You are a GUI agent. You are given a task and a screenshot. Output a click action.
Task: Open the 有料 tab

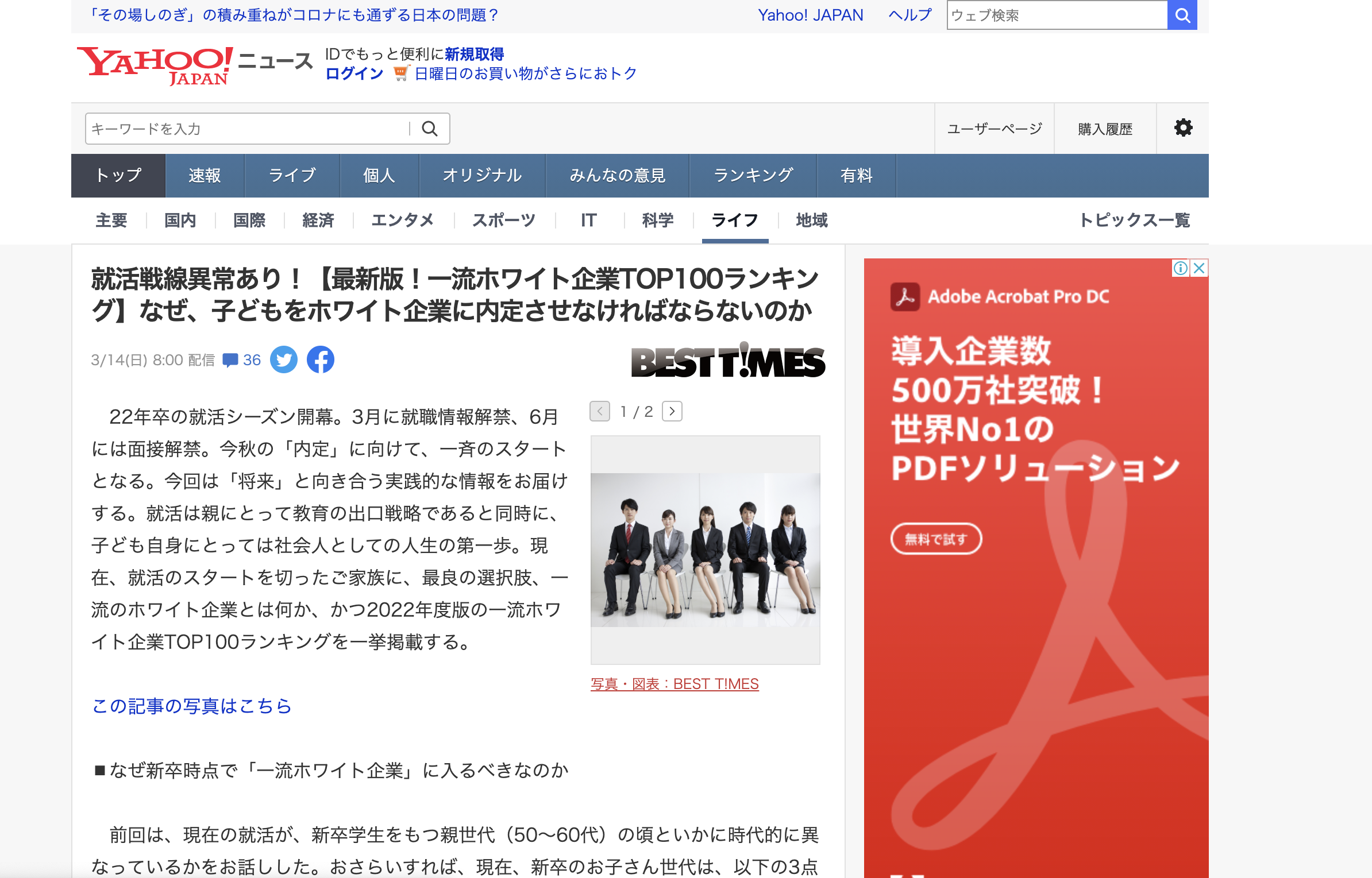point(857,175)
